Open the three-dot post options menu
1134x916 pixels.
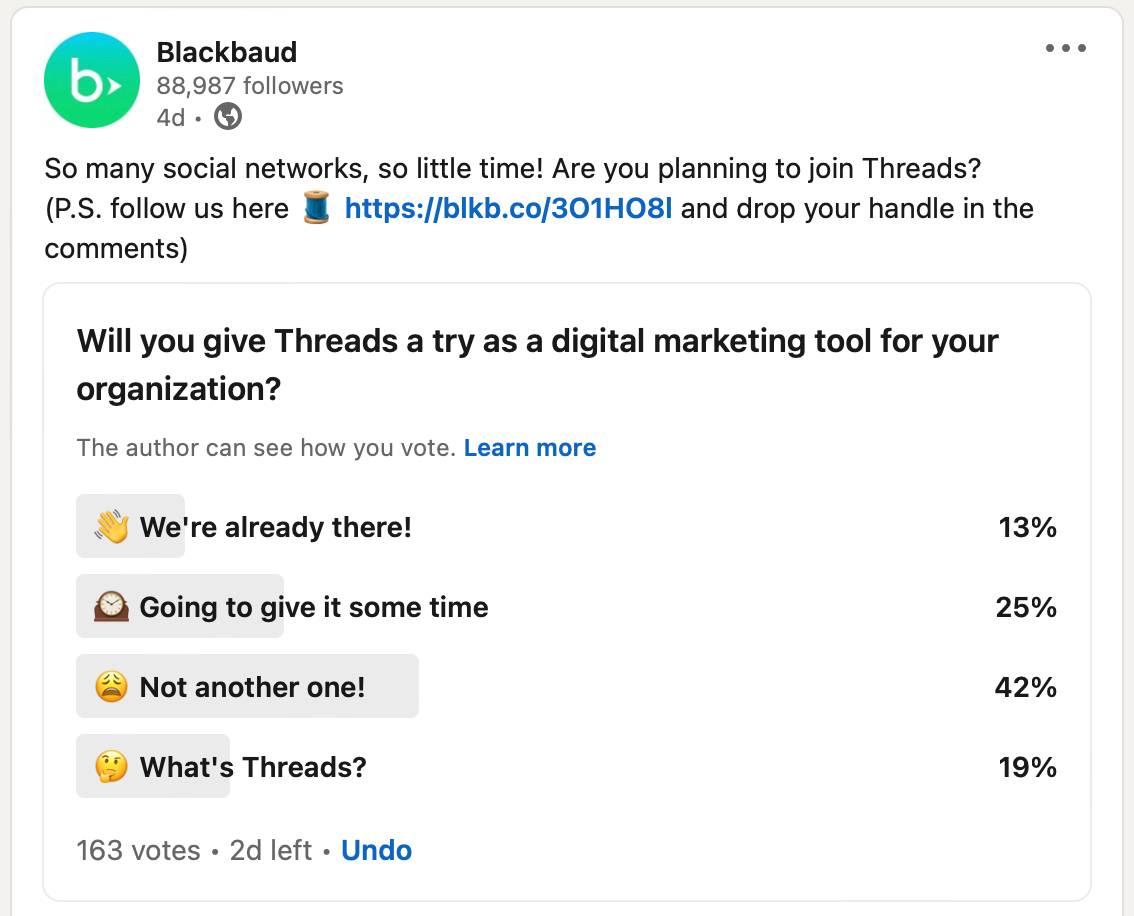(1065, 48)
